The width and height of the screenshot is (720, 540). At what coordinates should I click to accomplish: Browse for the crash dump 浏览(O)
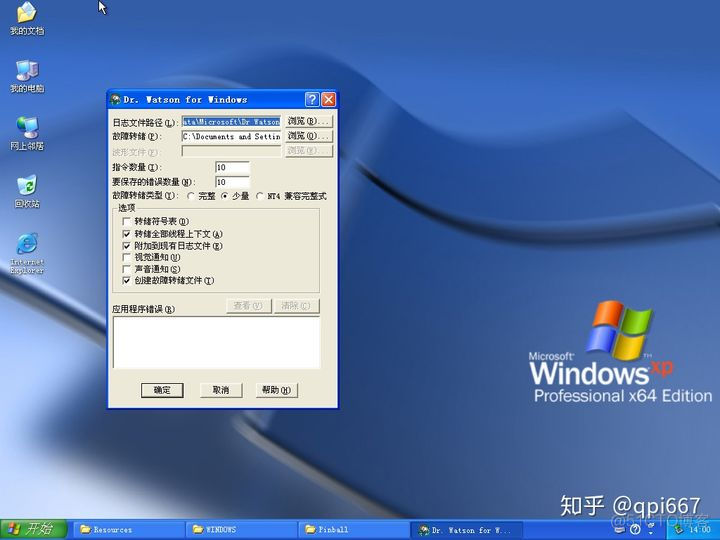point(309,136)
